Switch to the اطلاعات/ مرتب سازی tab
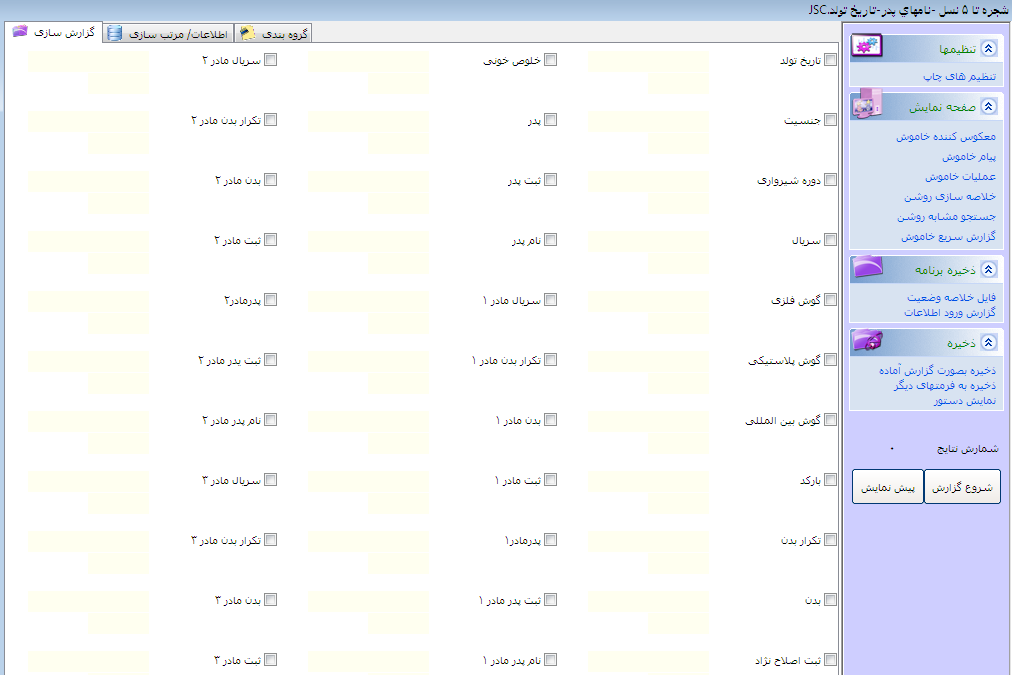The height and width of the screenshot is (675, 1012). click(x=168, y=34)
